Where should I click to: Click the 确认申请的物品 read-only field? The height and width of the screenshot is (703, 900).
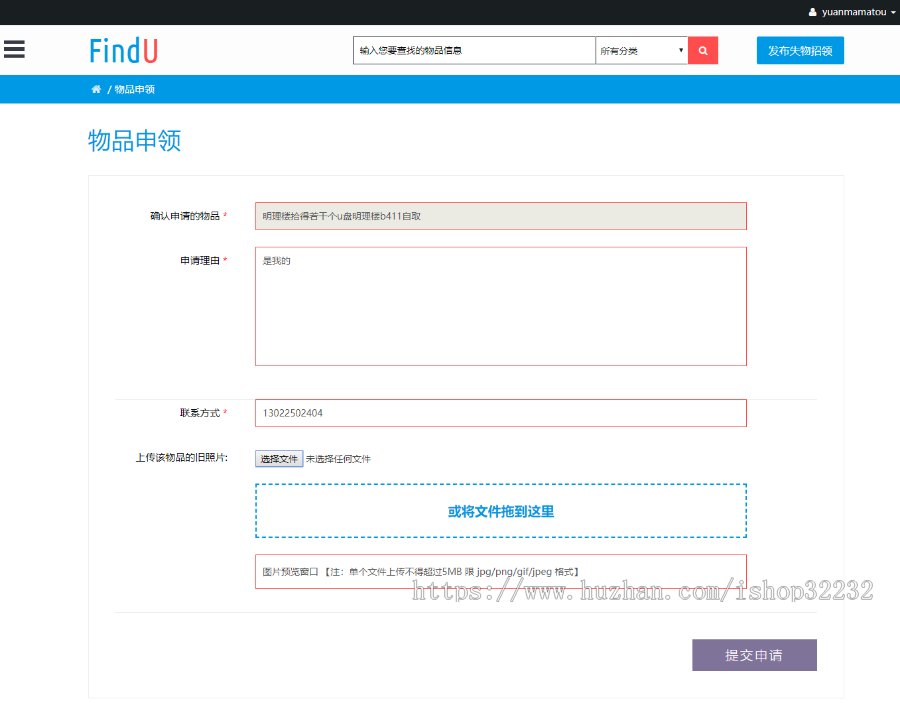pyautogui.click(x=501, y=216)
